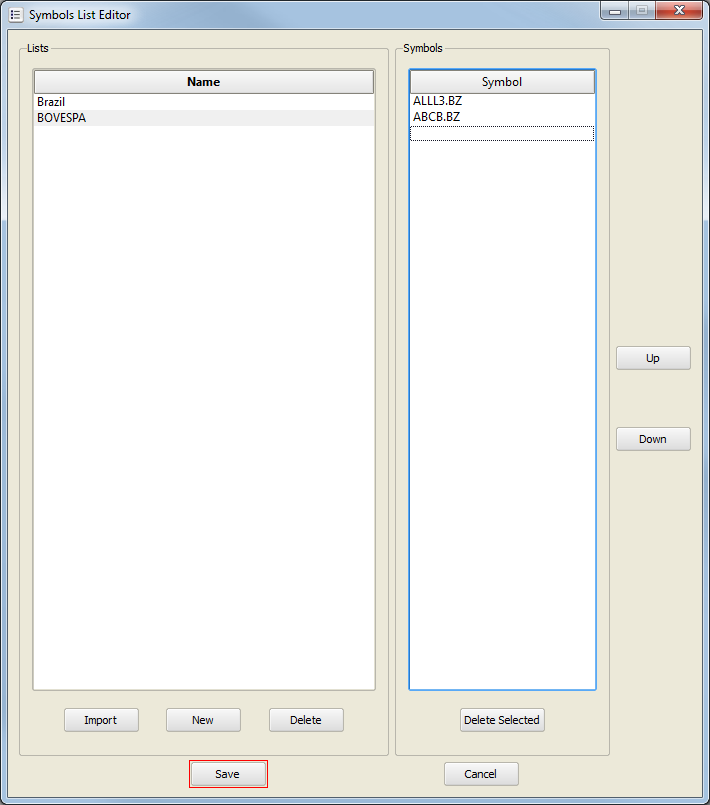The height and width of the screenshot is (805, 710).
Task: Click the Name column header
Action: click(x=204, y=82)
